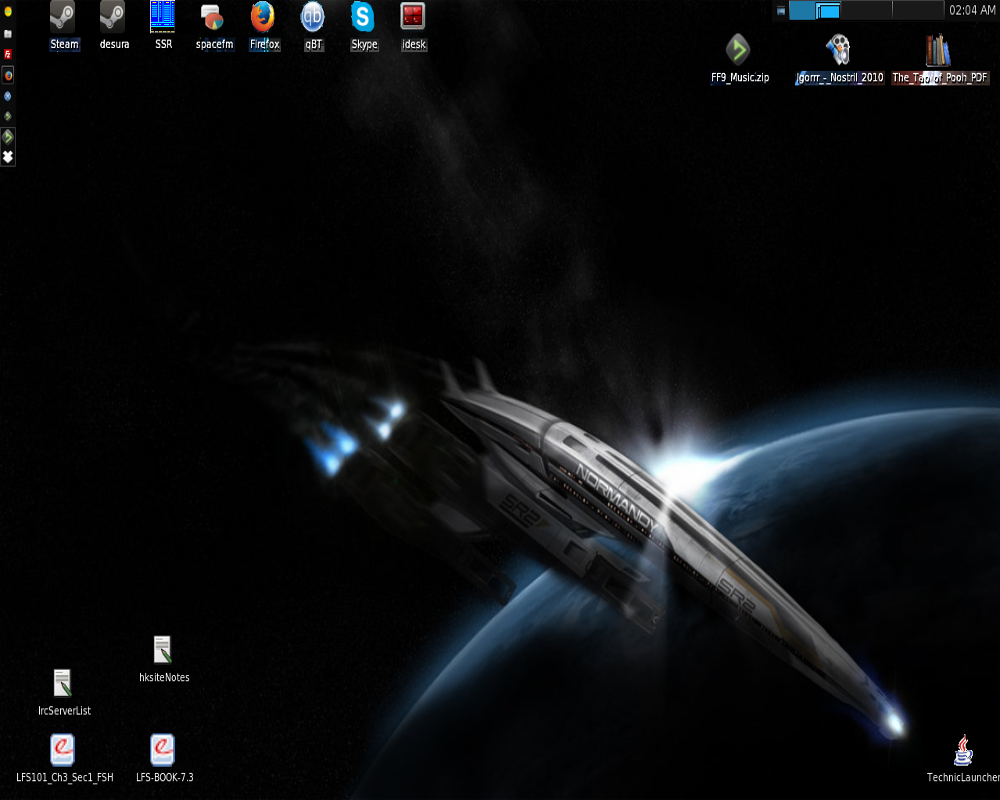Click the "Steam" icon label
1000x800 pixels.
(64, 44)
